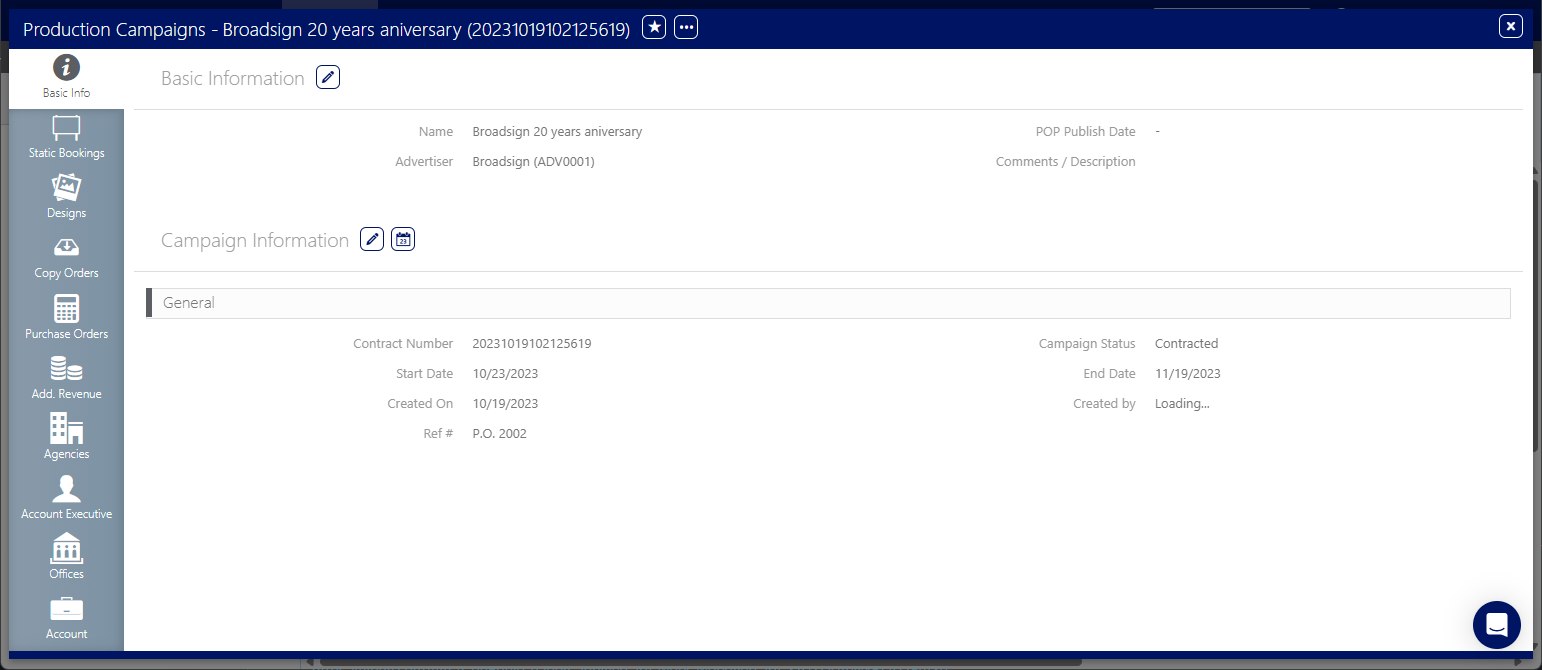Open the Basic Info sidebar section

[x=66, y=78]
